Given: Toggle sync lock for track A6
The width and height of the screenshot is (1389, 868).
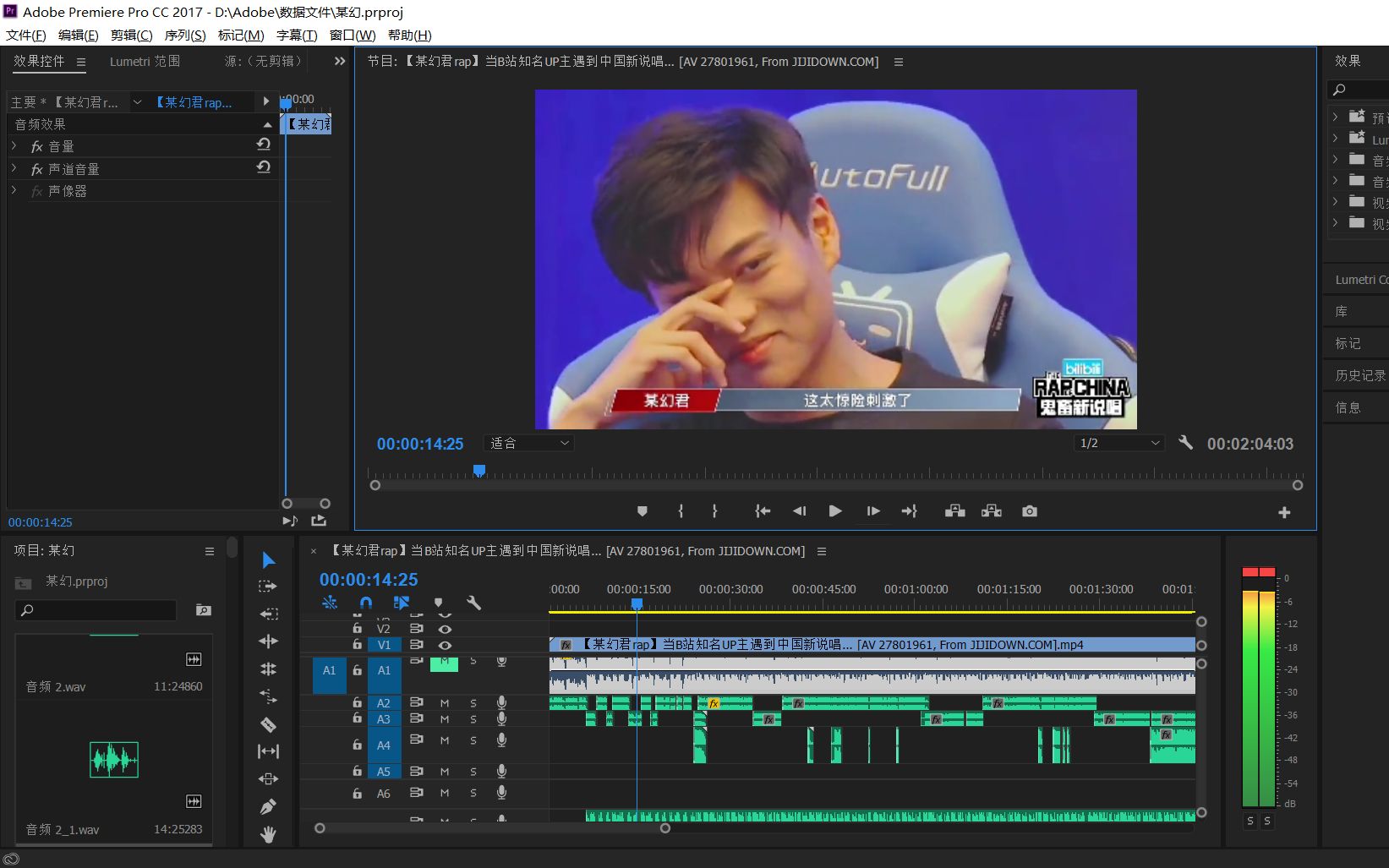Looking at the screenshot, I should pos(416,793).
